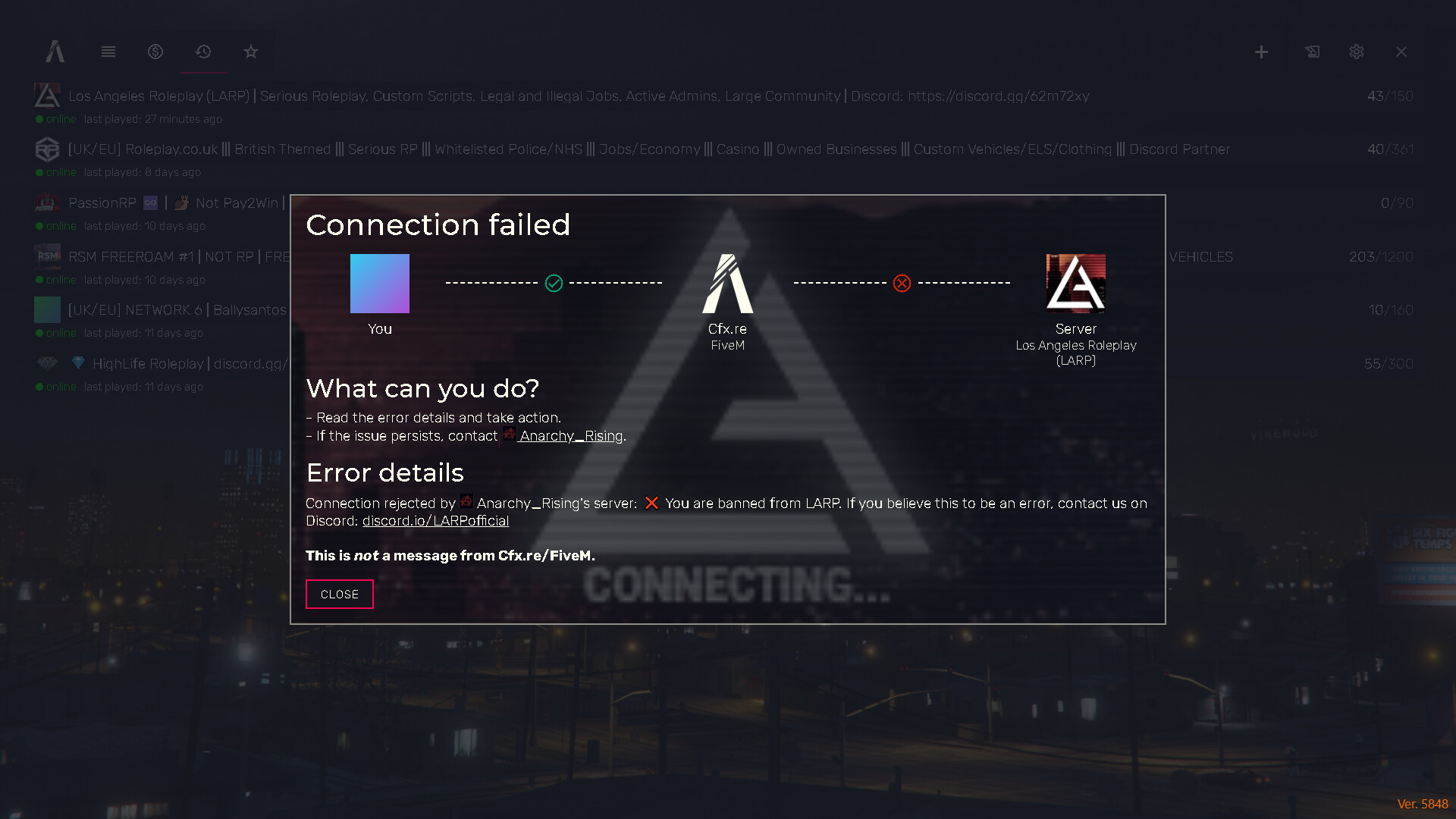1456x819 pixels.
Task: Click the streaming/clip icon top right
Action: point(1311,51)
